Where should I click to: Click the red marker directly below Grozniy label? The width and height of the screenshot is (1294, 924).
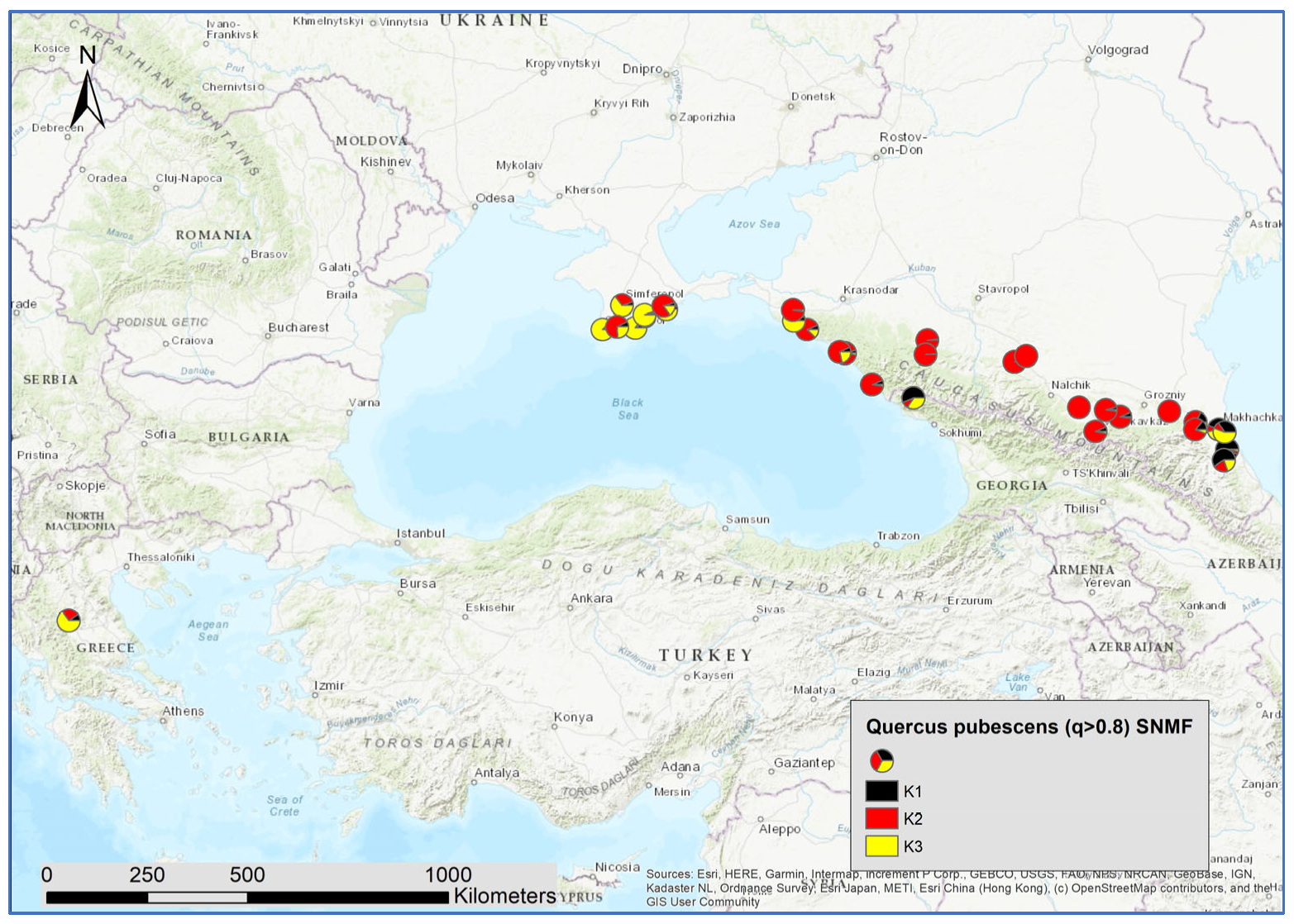pyautogui.click(x=1168, y=411)
